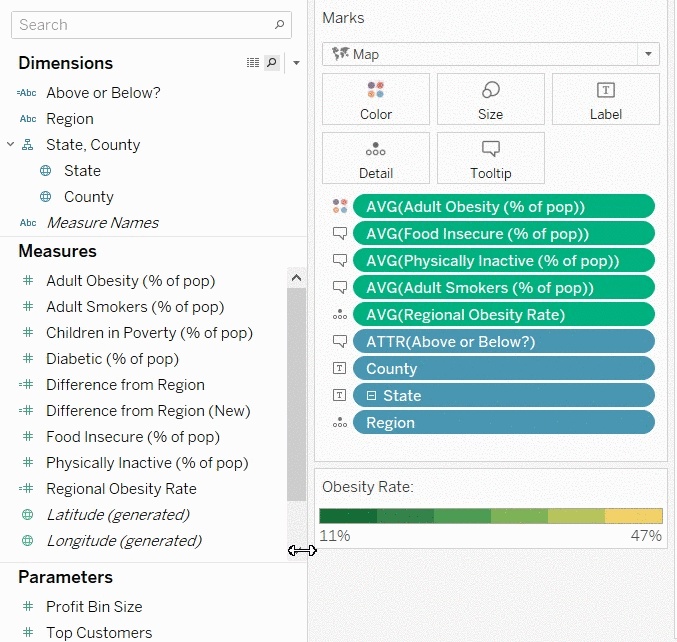
Task: Click the ATTR(Above or Below?) pill
Action: pyautogui.click(x=504, y=342)
